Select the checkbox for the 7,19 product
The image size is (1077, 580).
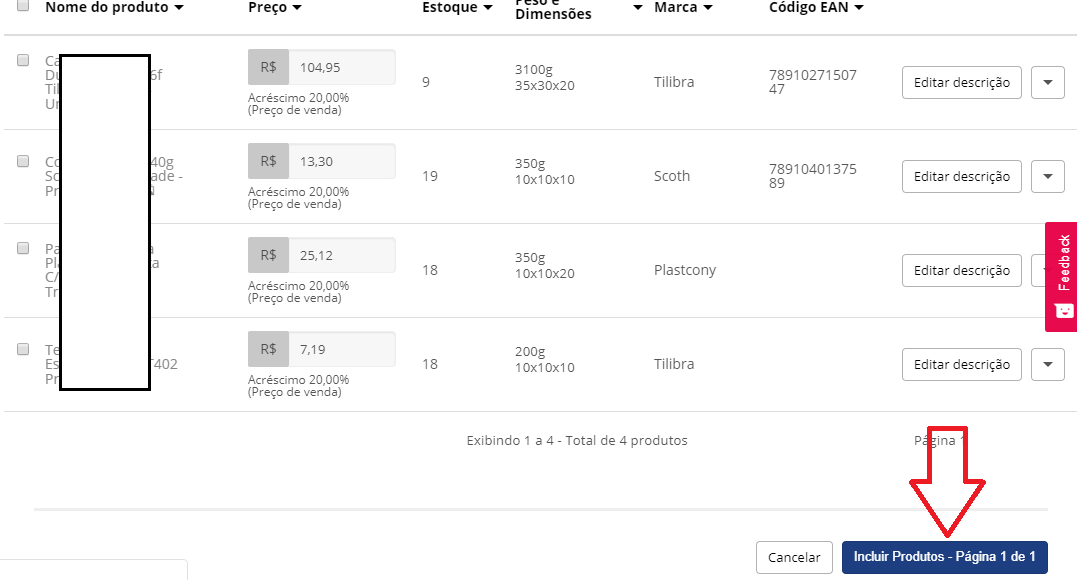point(23,349)
